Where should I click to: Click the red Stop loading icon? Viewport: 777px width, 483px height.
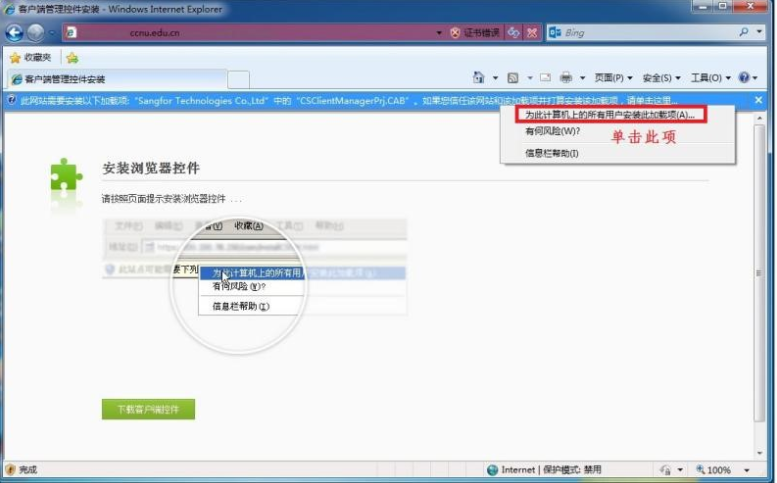[532, 33]
